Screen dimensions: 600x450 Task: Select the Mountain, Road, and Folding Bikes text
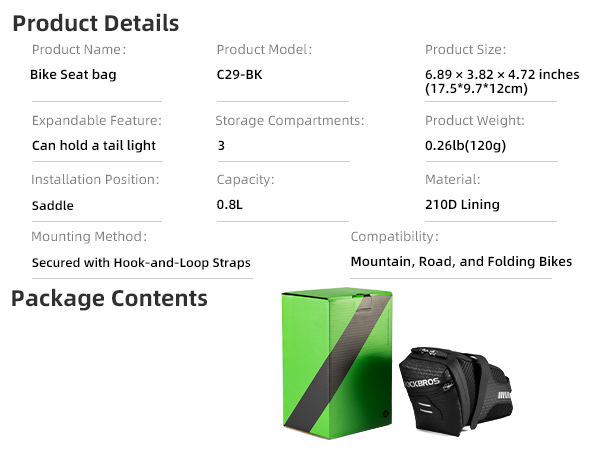pyautogui.click(x=461, y=261)
